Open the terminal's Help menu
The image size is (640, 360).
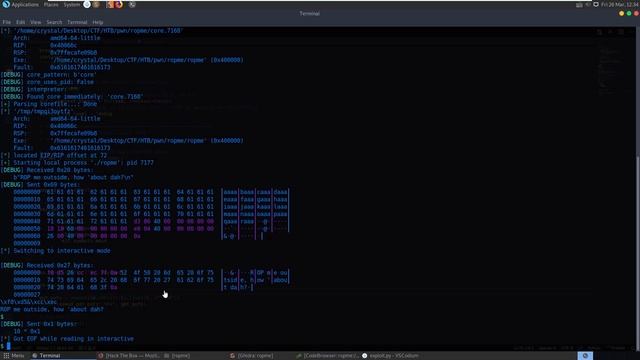(98, 22)
